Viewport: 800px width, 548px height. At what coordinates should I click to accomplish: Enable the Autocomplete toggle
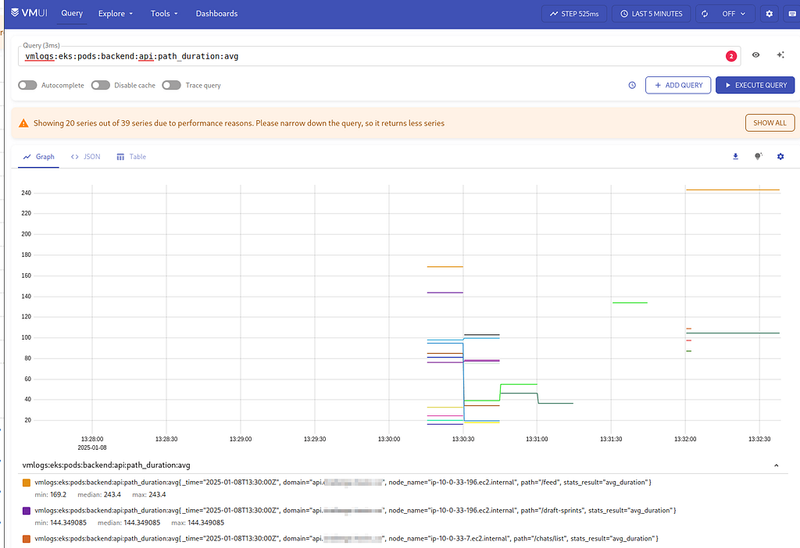click(27, 86)
